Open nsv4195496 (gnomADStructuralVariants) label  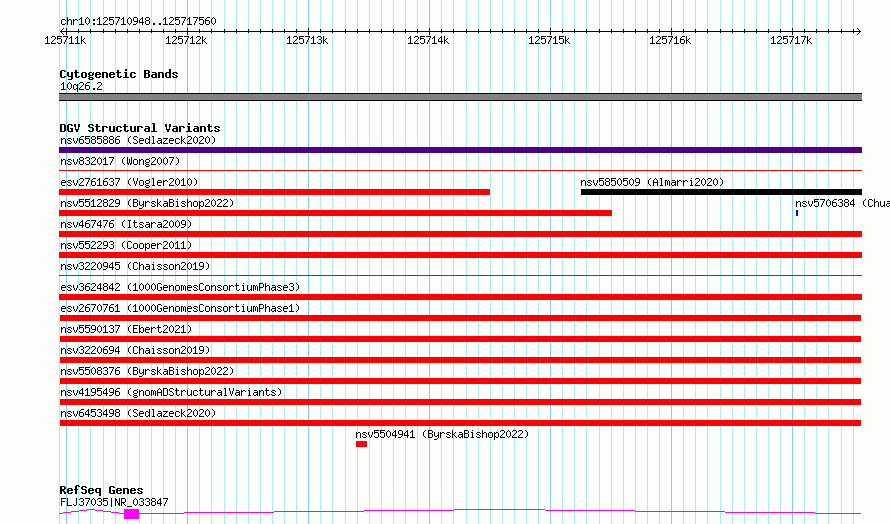click(x=171, y=392)
